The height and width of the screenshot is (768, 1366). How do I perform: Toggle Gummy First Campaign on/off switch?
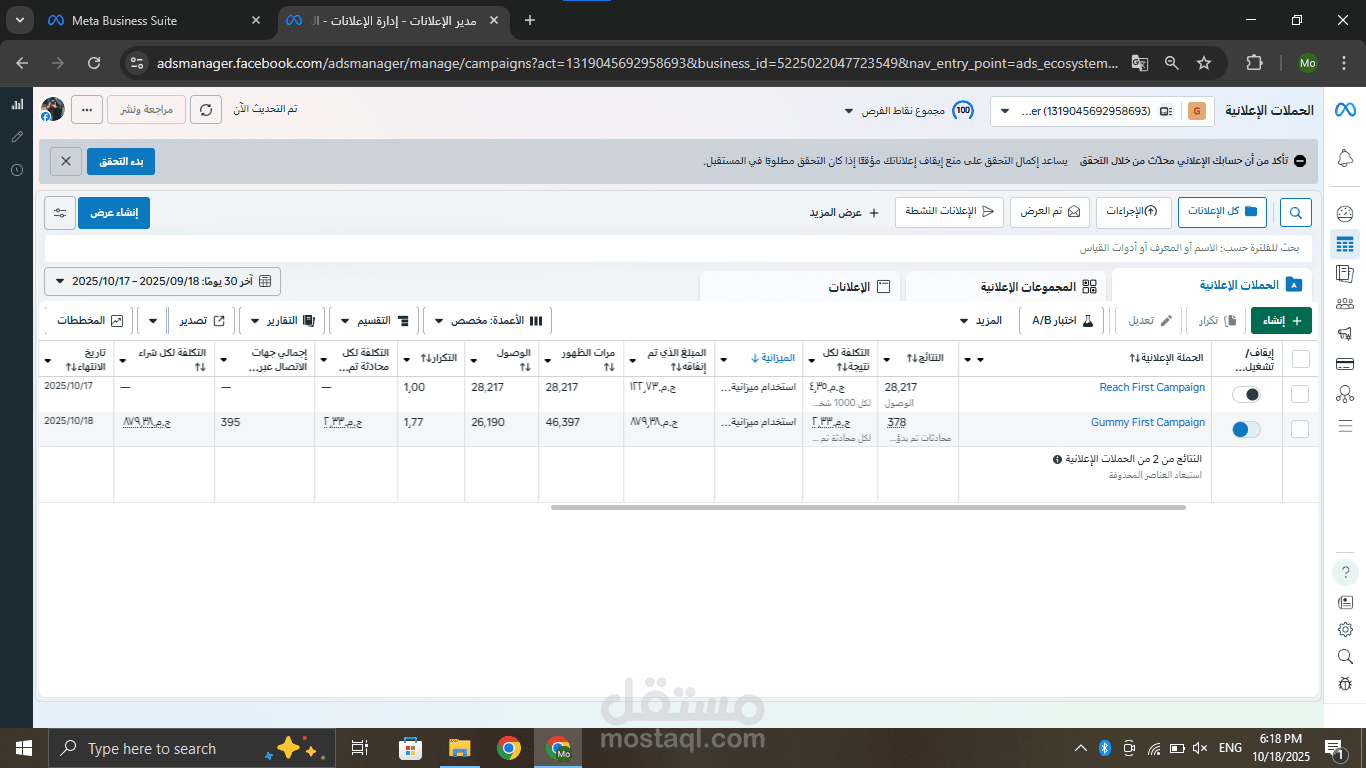click(x=1246, y=429)
